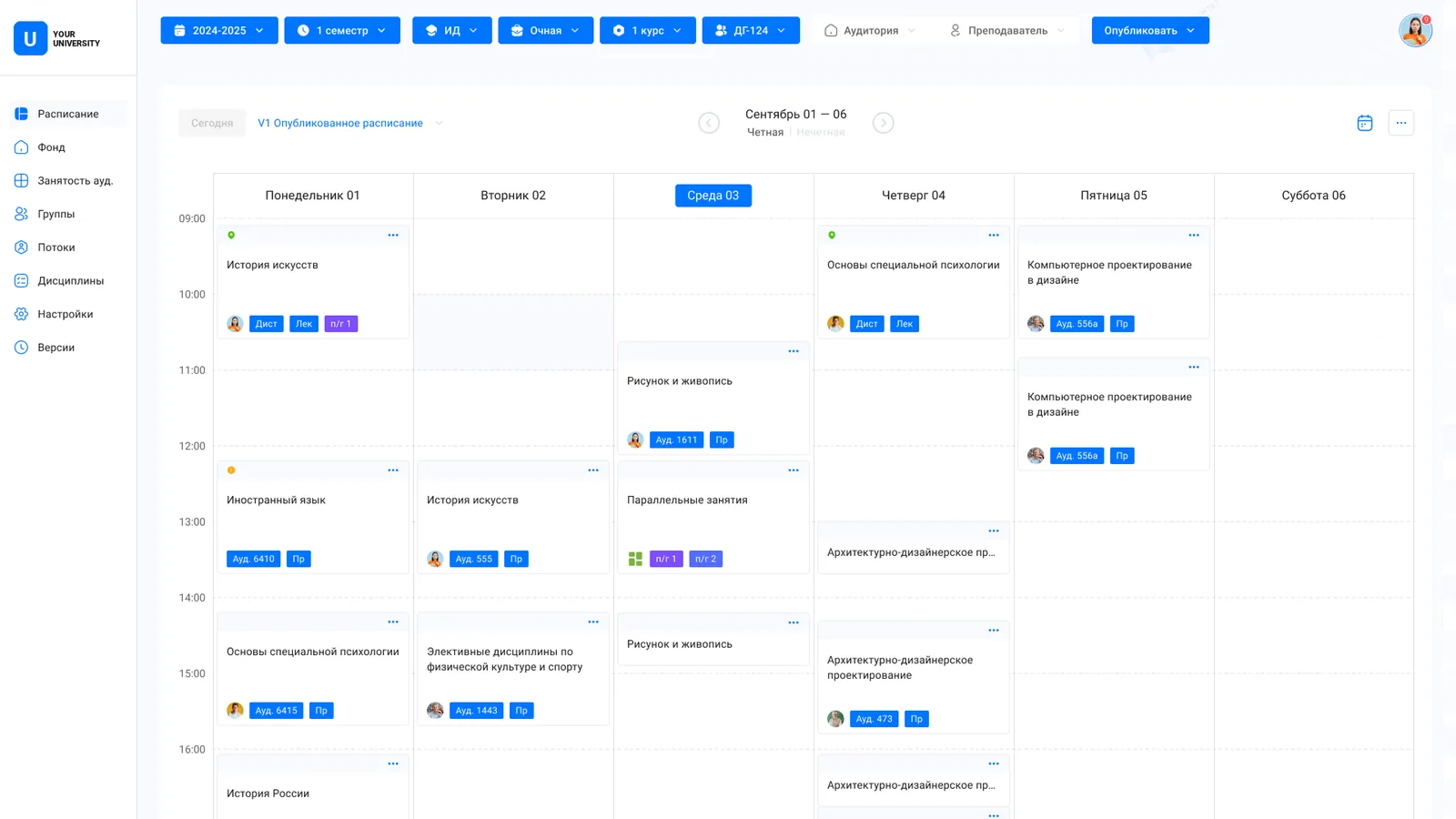The width and height of the screenshot is (1456, 819).
Task: Open the schedule more-options ellipsis button
Action: [1400, 123]
